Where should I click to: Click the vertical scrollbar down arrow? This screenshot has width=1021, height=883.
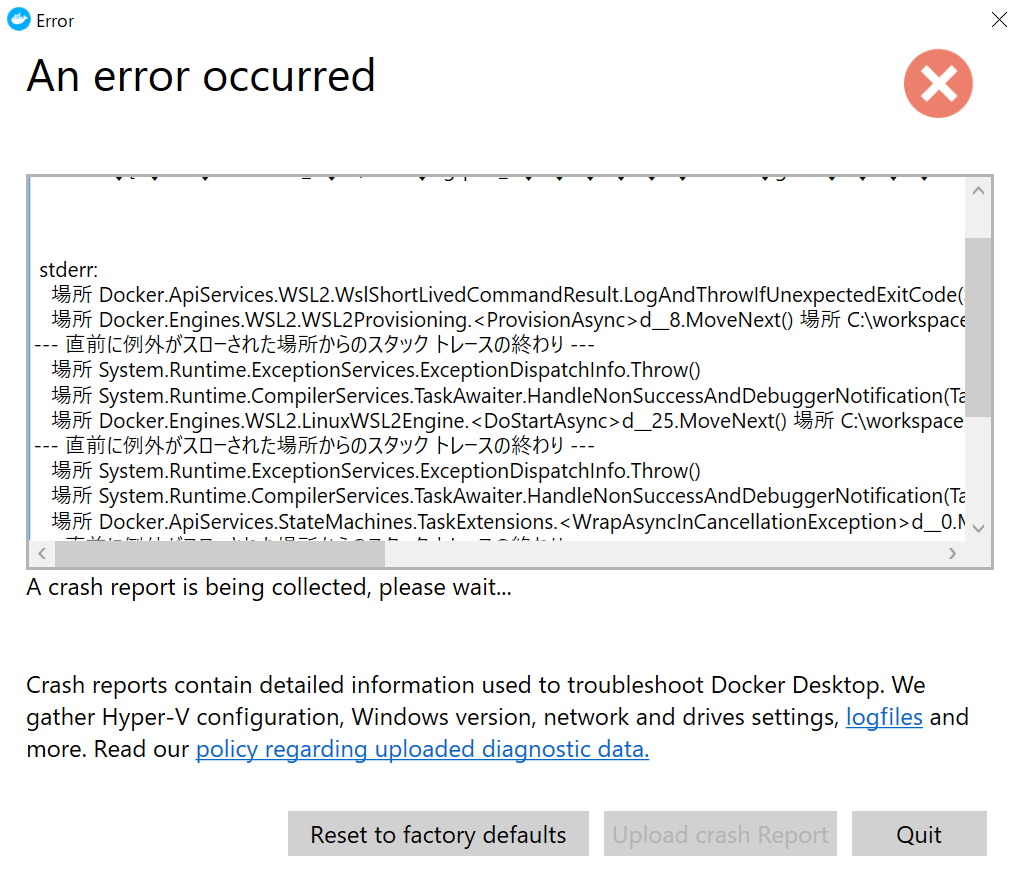(x=978, y=528)
